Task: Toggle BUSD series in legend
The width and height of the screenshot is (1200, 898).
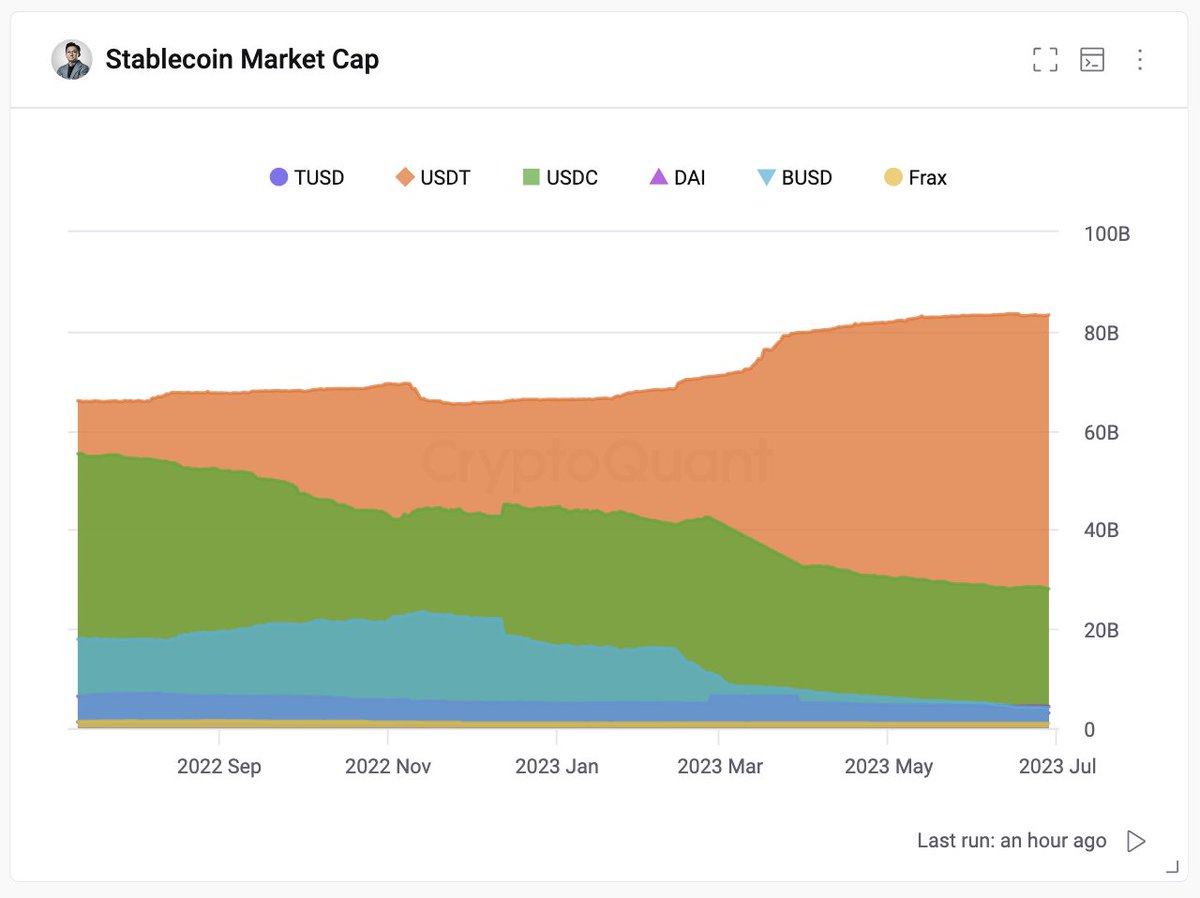Action: click(x=795, y=178)
